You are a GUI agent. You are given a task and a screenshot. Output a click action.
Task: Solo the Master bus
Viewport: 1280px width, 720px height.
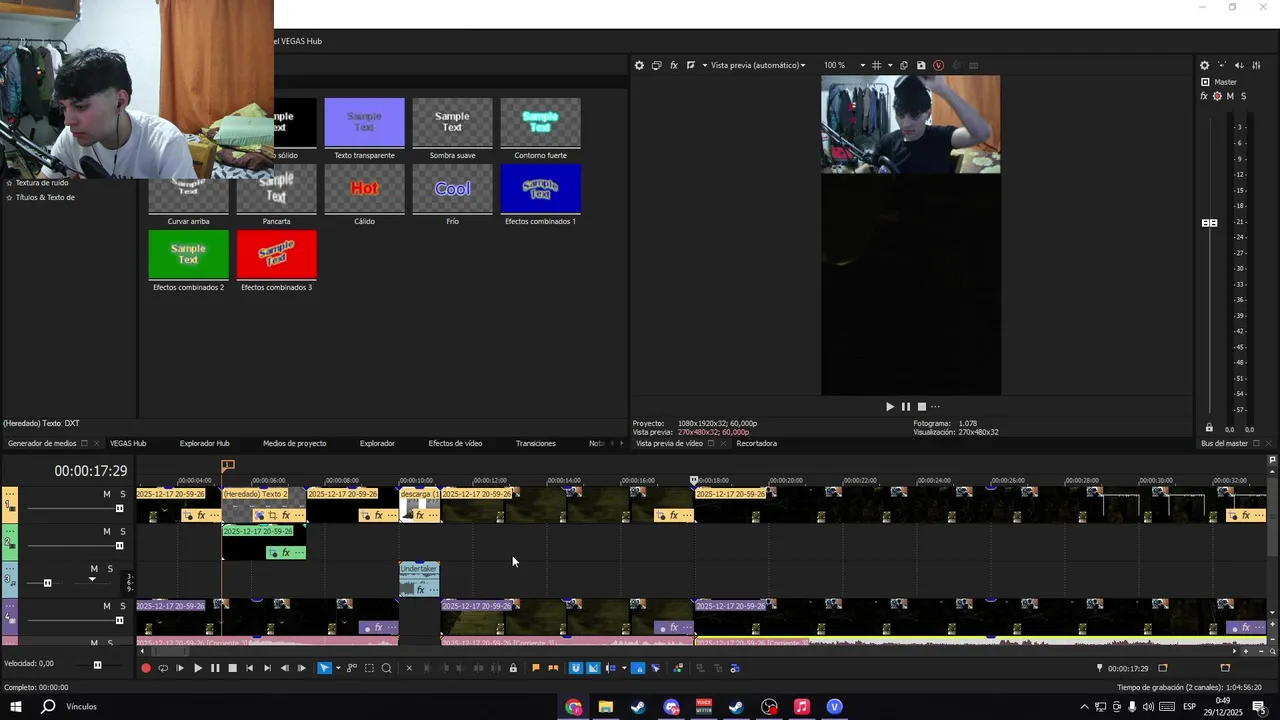pos(1243,96)
